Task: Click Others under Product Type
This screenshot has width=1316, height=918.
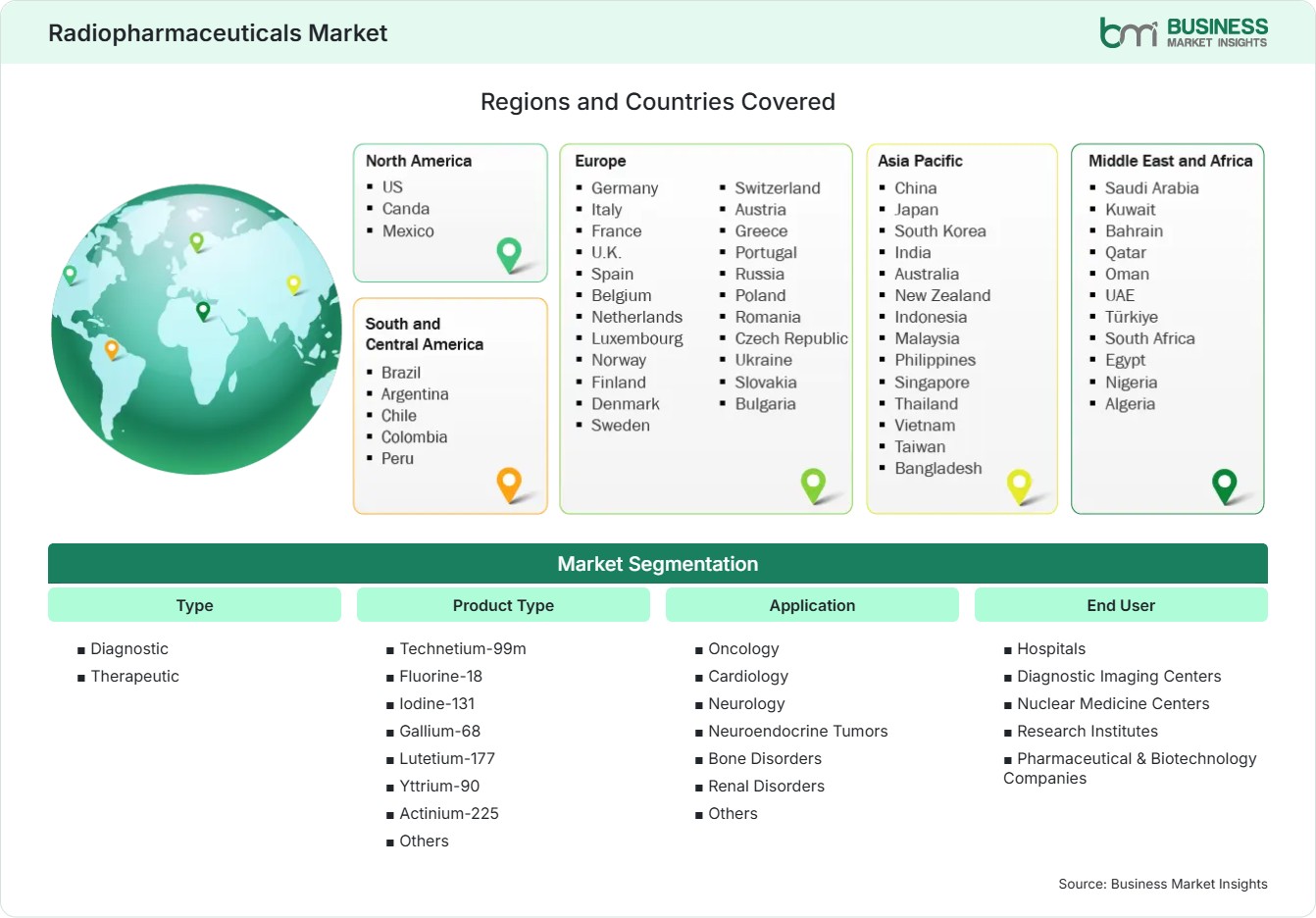Action: point(424,841)
